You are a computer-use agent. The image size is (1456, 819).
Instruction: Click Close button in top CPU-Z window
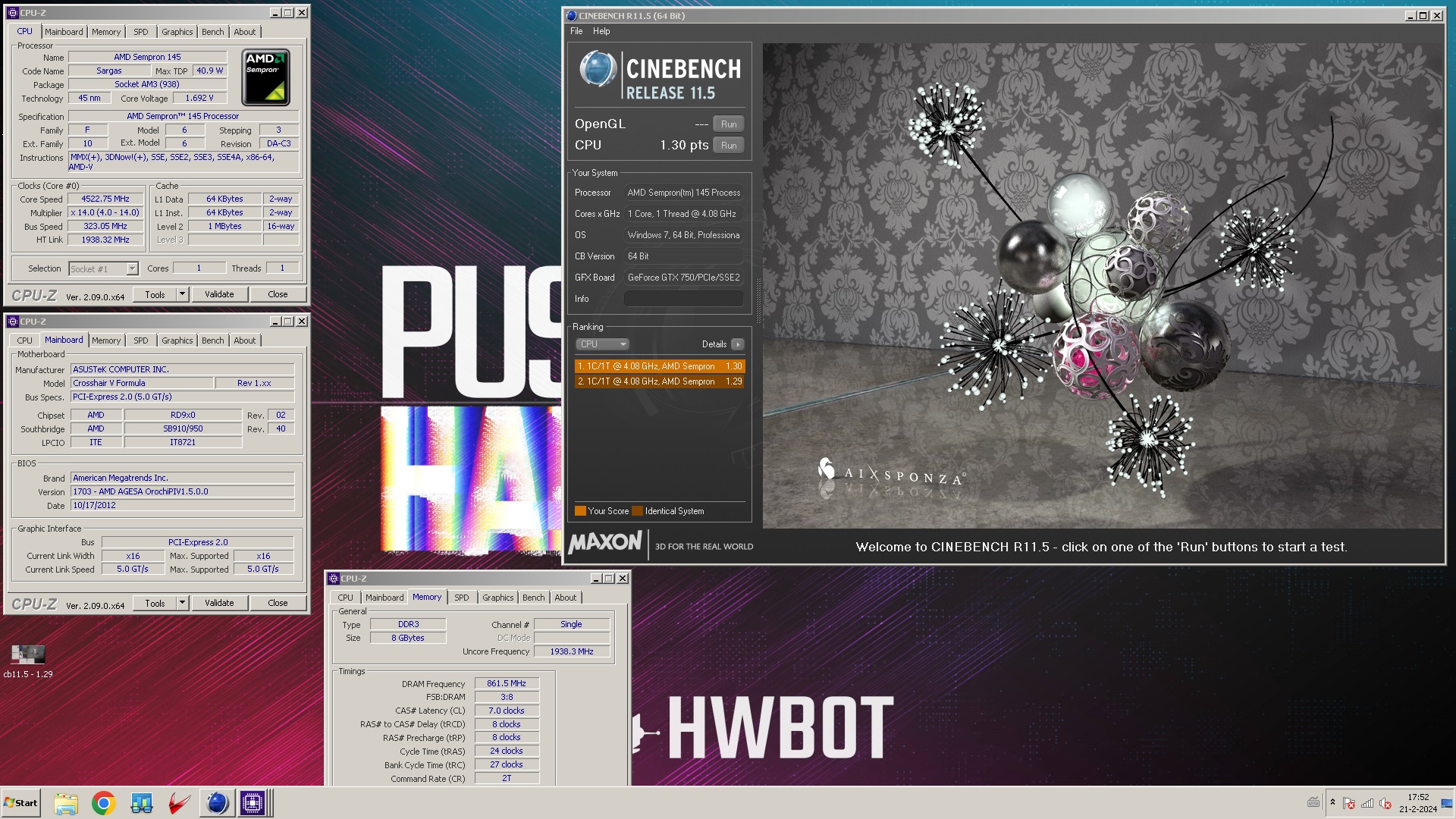click(x=278, y=294)
